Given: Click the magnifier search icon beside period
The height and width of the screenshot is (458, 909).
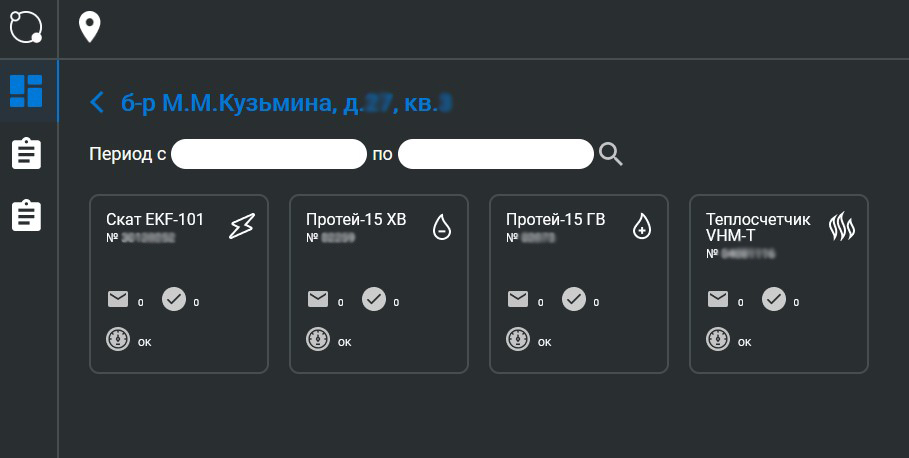Looking at the screenshot, I should [610, 155].
